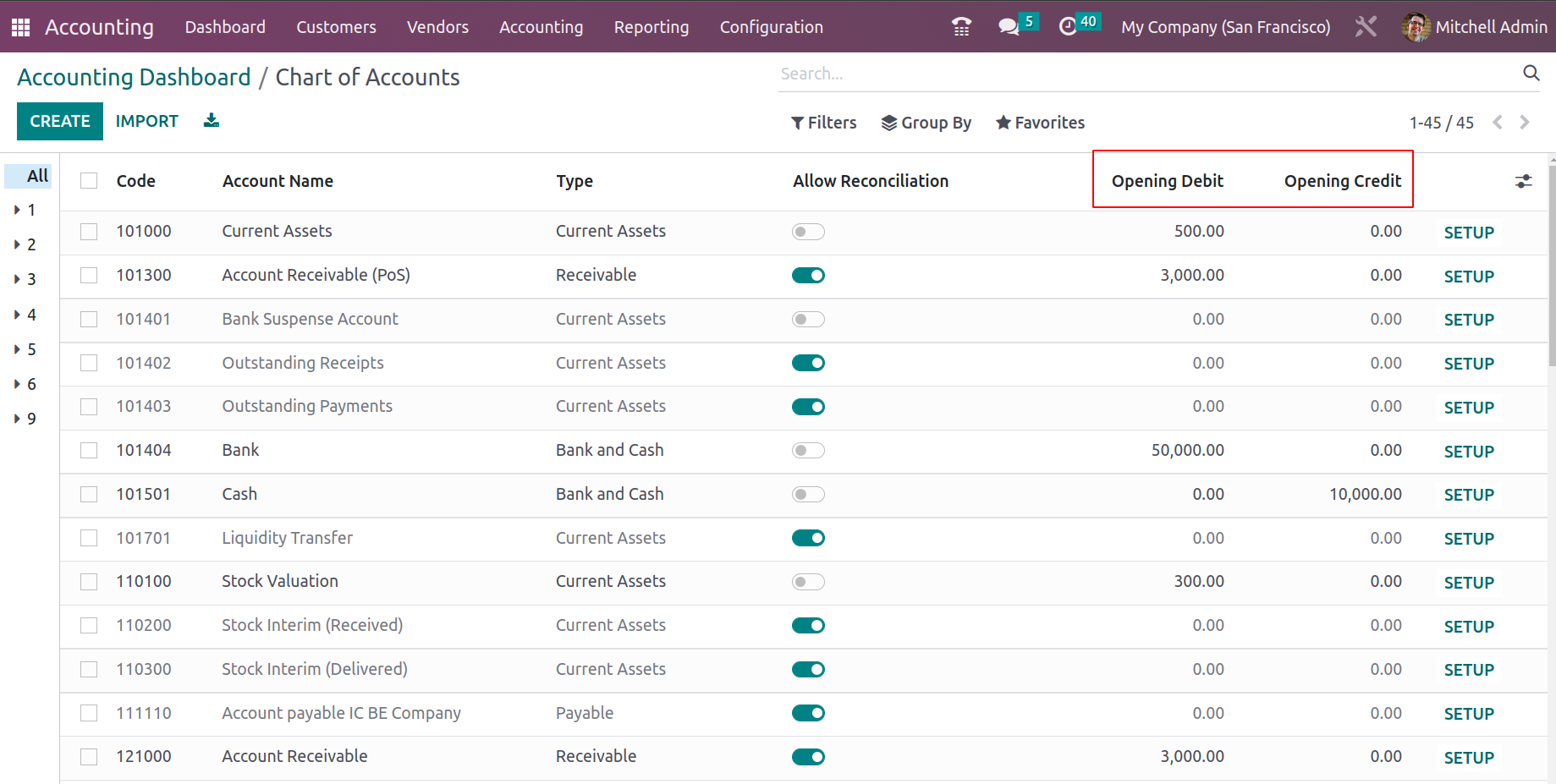Switch company My Company (San Francisco)
1556x784 pixels.
[1225, 27]
